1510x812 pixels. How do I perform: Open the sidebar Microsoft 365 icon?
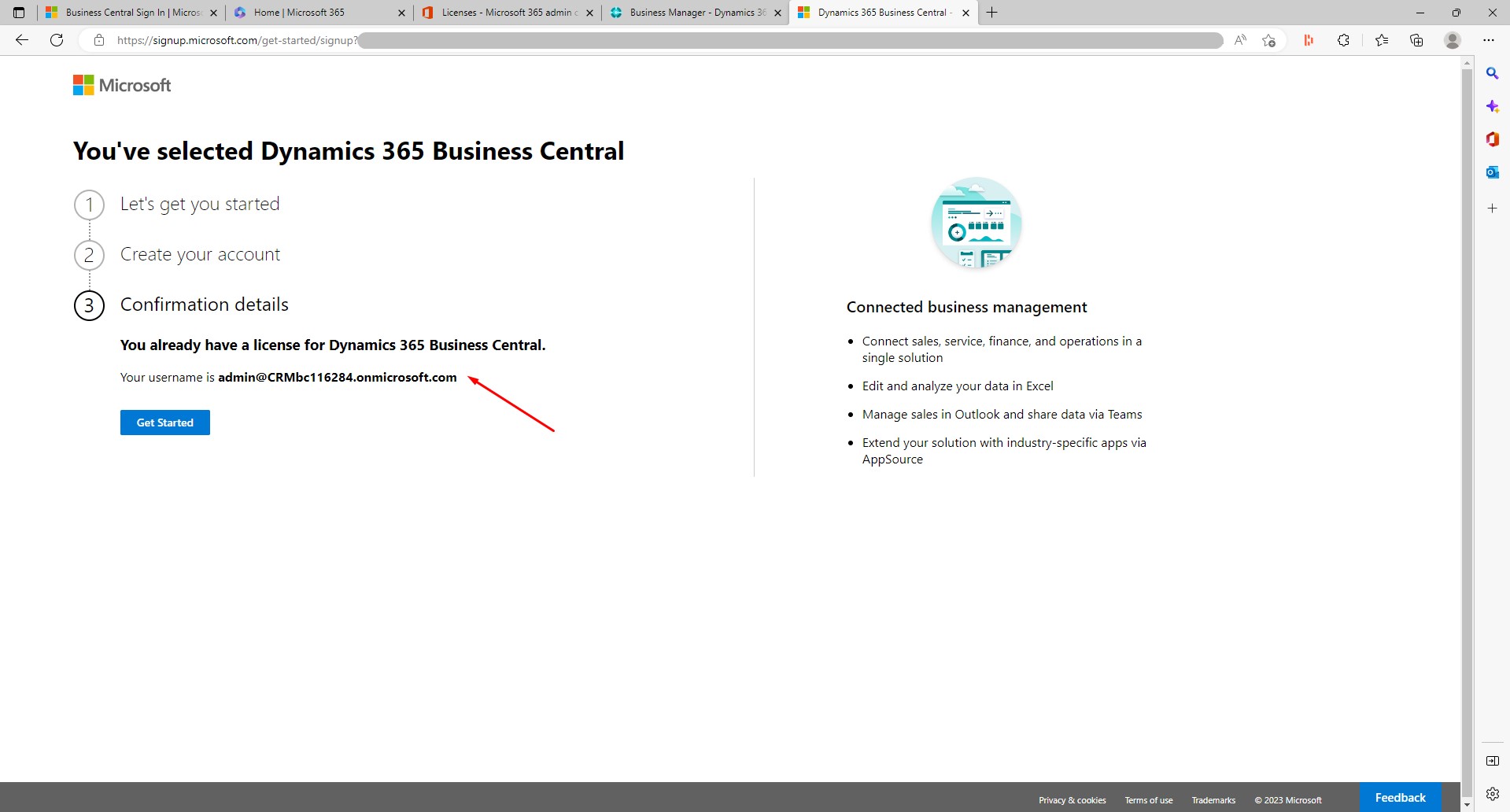(1492, 139)
